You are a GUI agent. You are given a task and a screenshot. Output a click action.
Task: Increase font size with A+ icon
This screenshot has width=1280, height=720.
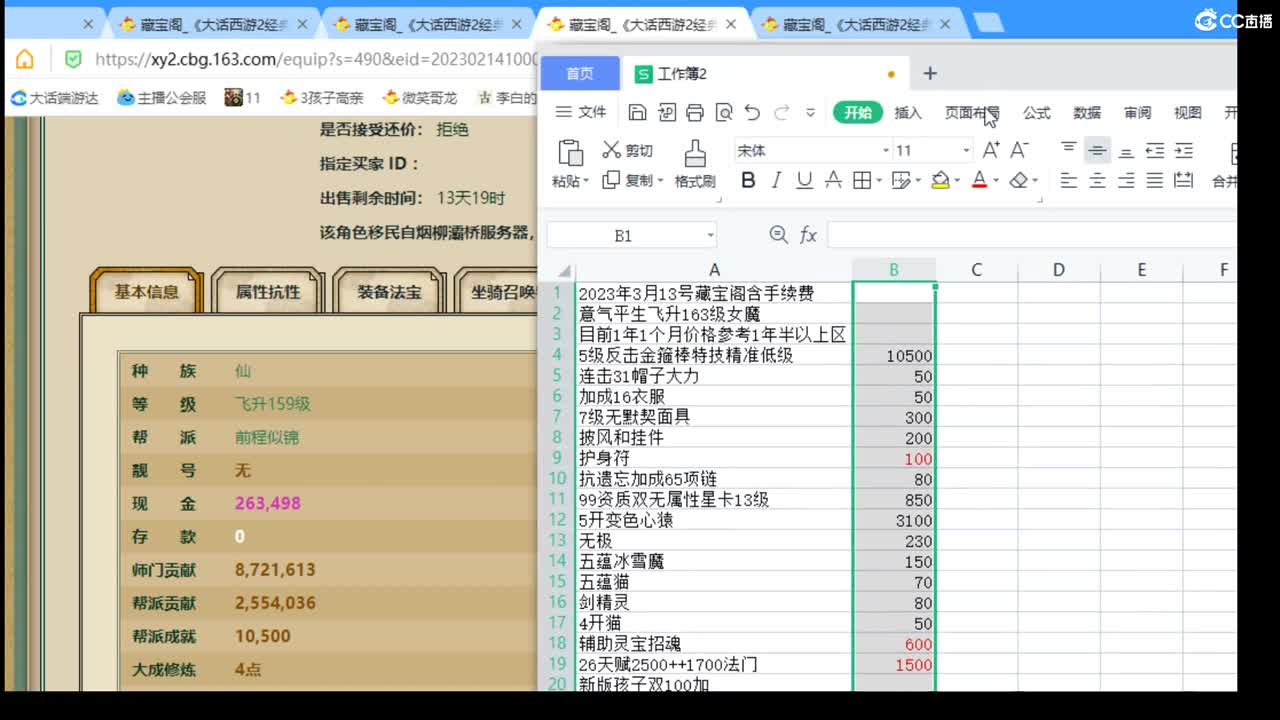(x=991, y=150)
